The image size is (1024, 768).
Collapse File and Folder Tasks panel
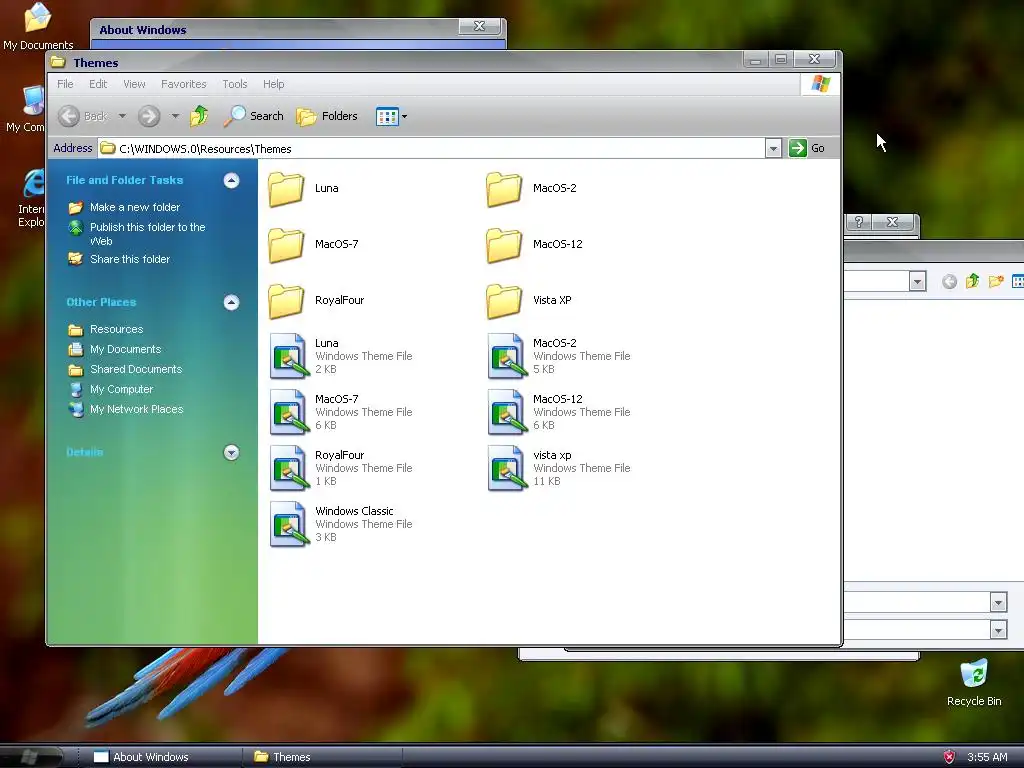[231, 180]
